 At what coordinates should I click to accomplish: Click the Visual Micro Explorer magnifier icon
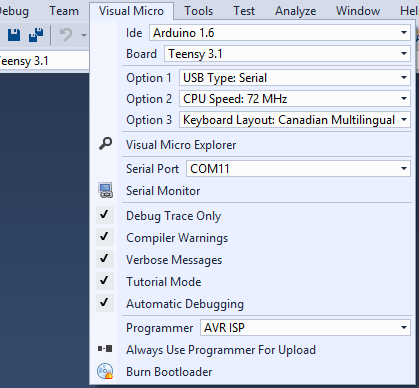click(106, 144)
